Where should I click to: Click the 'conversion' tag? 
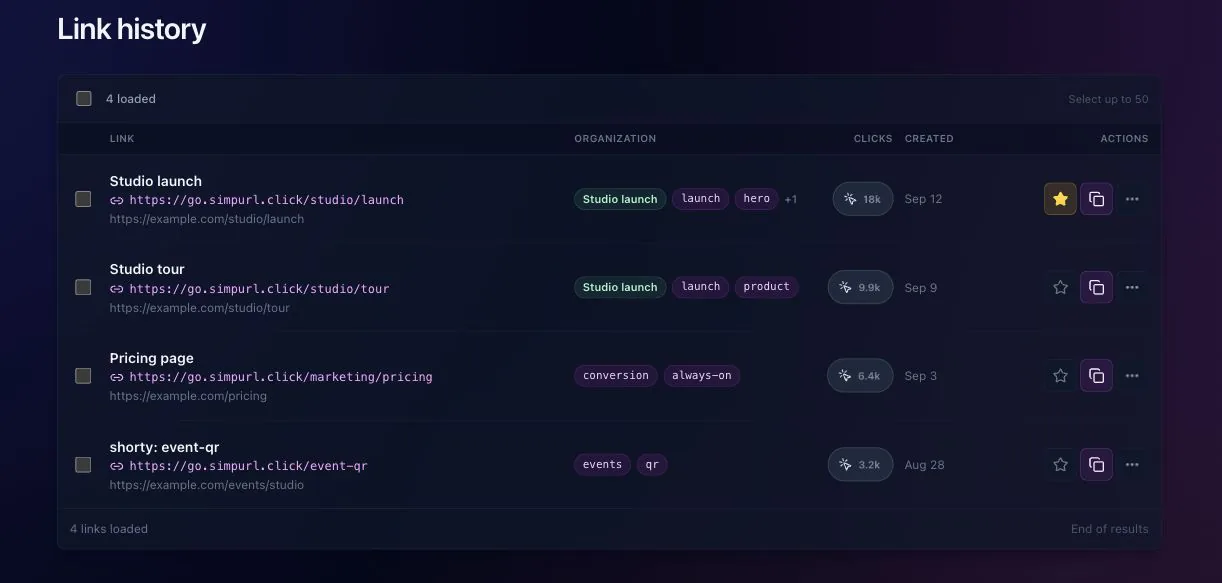click(x=616, y=376)
